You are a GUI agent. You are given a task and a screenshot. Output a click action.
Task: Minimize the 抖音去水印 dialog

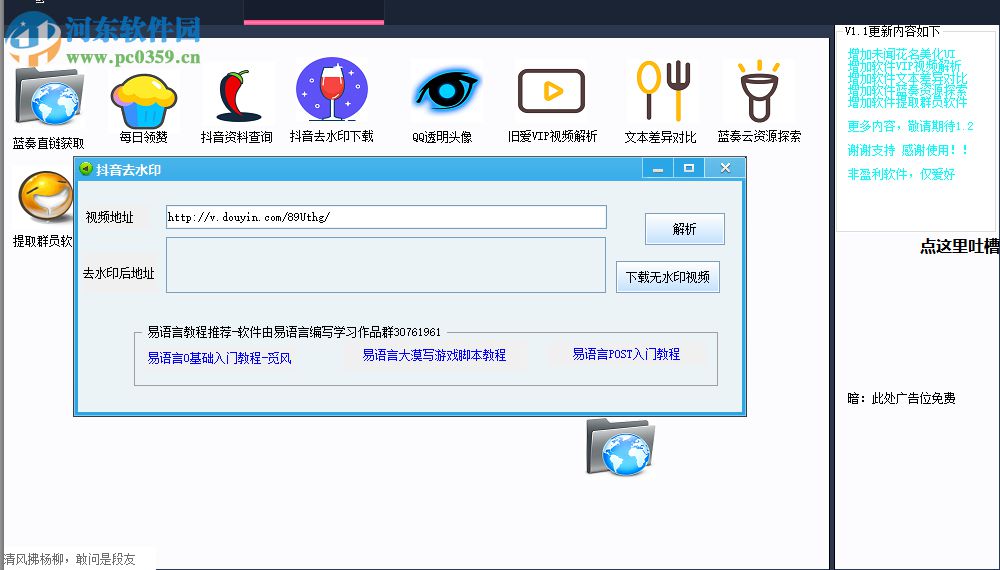[x=658, y=168]
